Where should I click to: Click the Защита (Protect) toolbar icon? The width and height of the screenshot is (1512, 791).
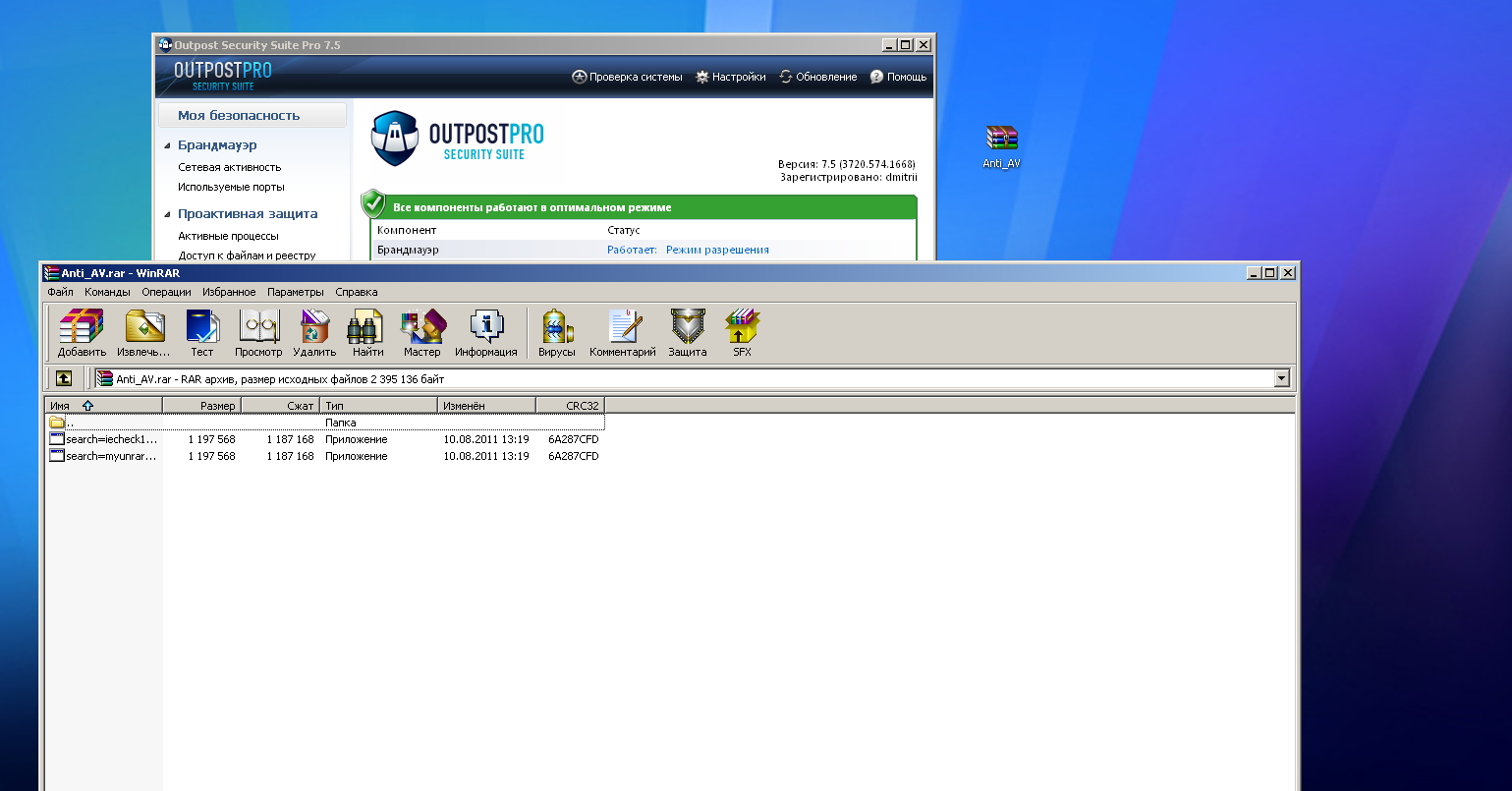(x=688, y=333)
